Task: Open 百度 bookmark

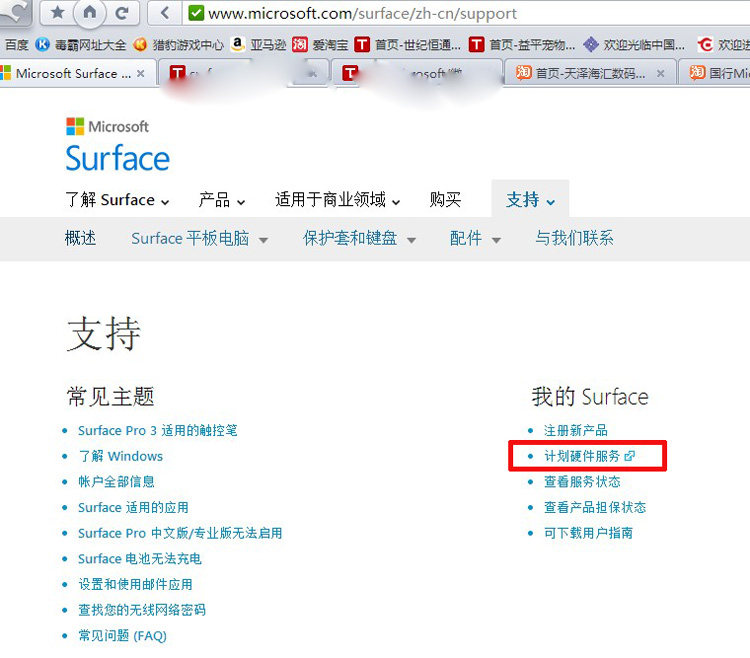Action: coord(16,45)
